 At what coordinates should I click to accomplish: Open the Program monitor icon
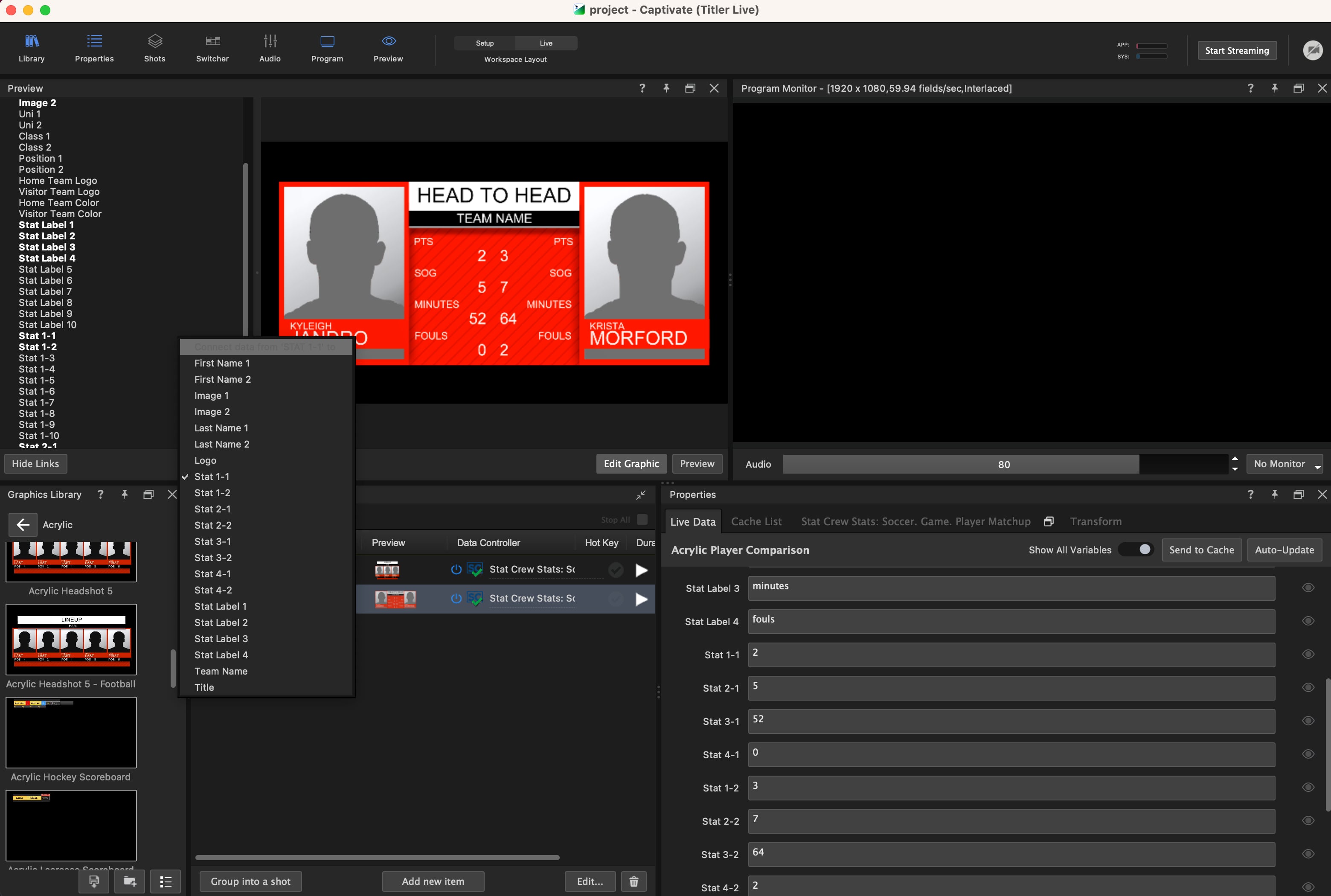coord(327,48)
